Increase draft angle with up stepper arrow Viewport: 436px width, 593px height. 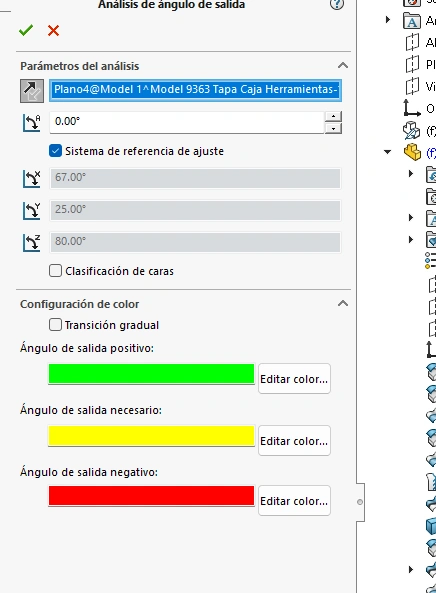pyautogui.click(x=333, y=116)
